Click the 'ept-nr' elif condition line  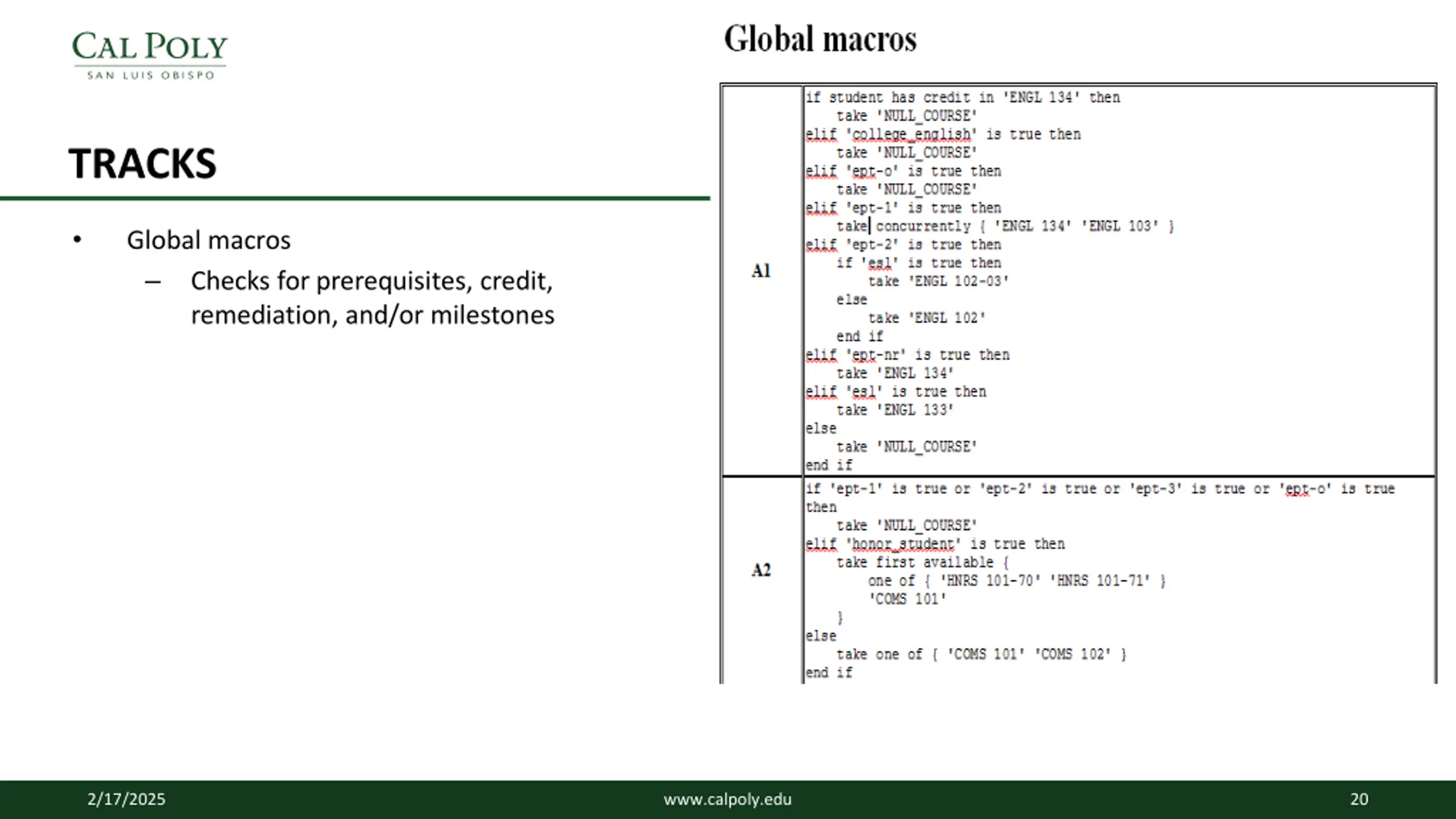907,355
